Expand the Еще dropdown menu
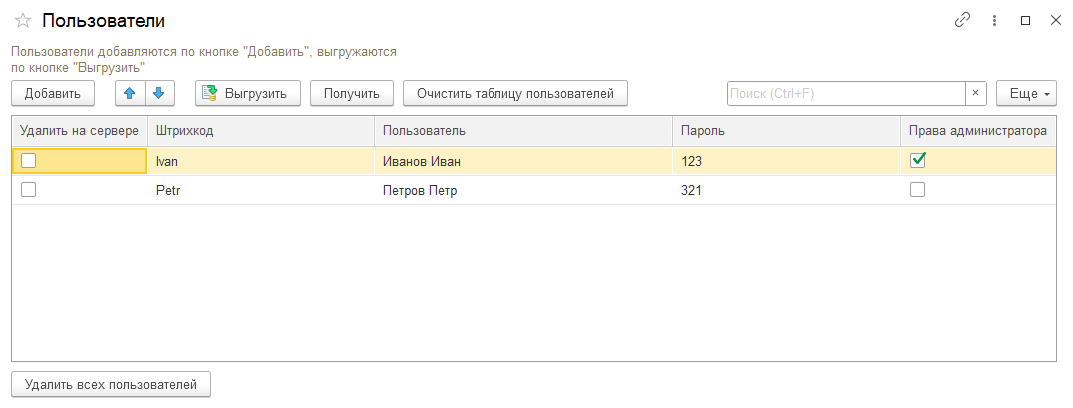This screenshot has height=408, width=1073. [1026, 94]
